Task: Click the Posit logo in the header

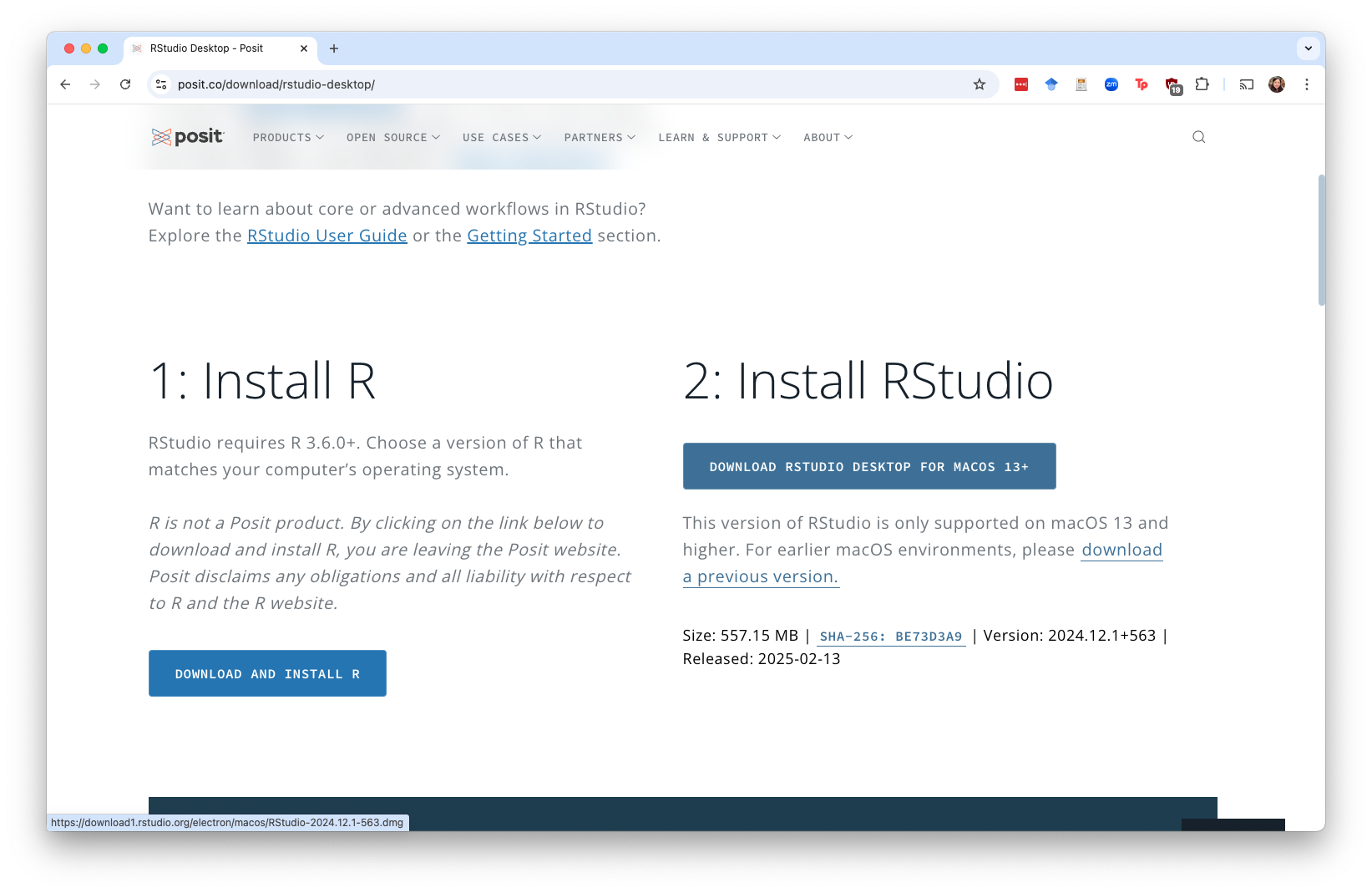Action: click(x=188, y=137)
